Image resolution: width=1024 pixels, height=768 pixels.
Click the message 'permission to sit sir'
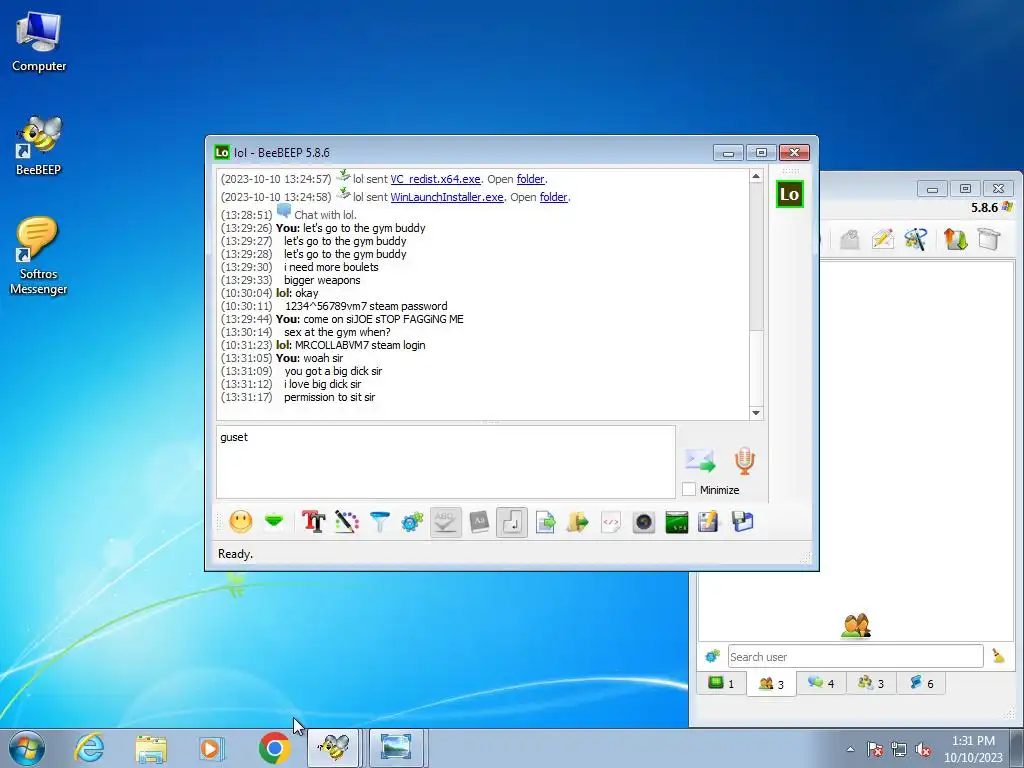[329, 397]
